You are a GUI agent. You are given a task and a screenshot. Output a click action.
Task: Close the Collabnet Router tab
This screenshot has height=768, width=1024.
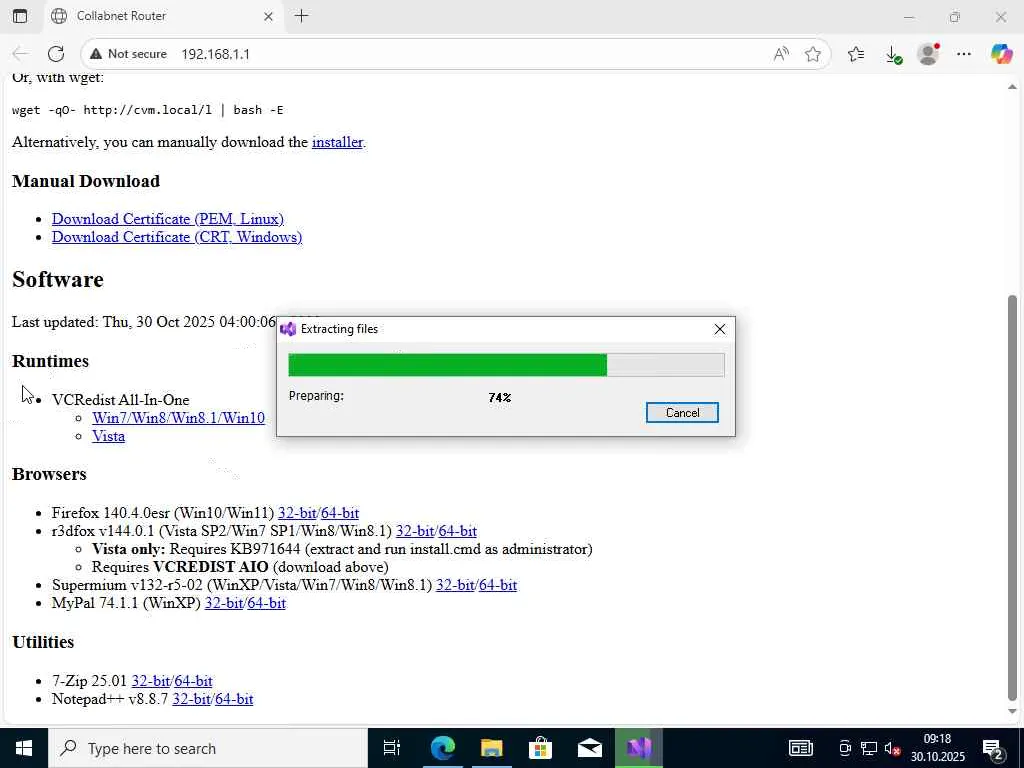(268, 16)
